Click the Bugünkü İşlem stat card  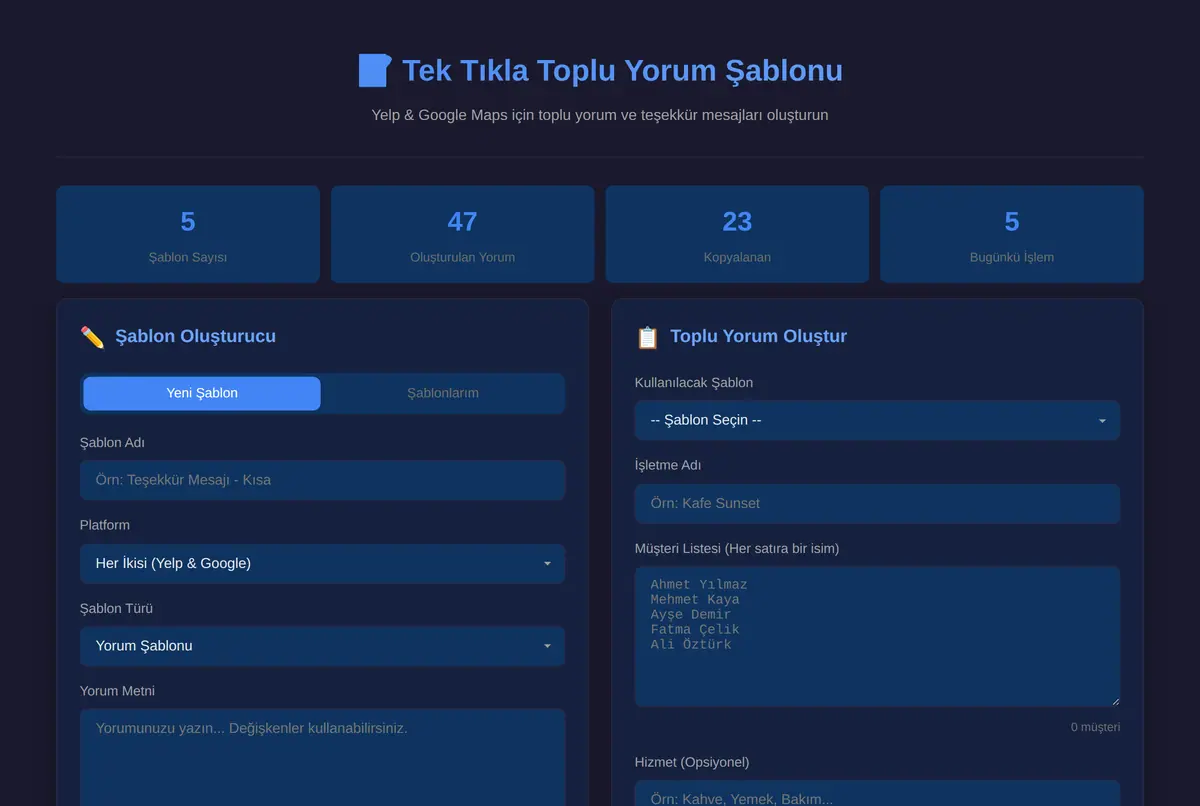[x=1012, y=234]
